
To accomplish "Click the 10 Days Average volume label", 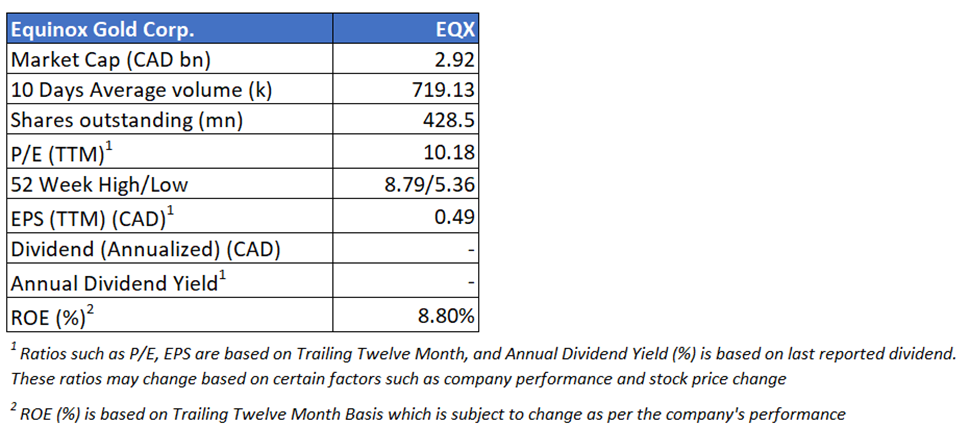I will tap(141, 91).
